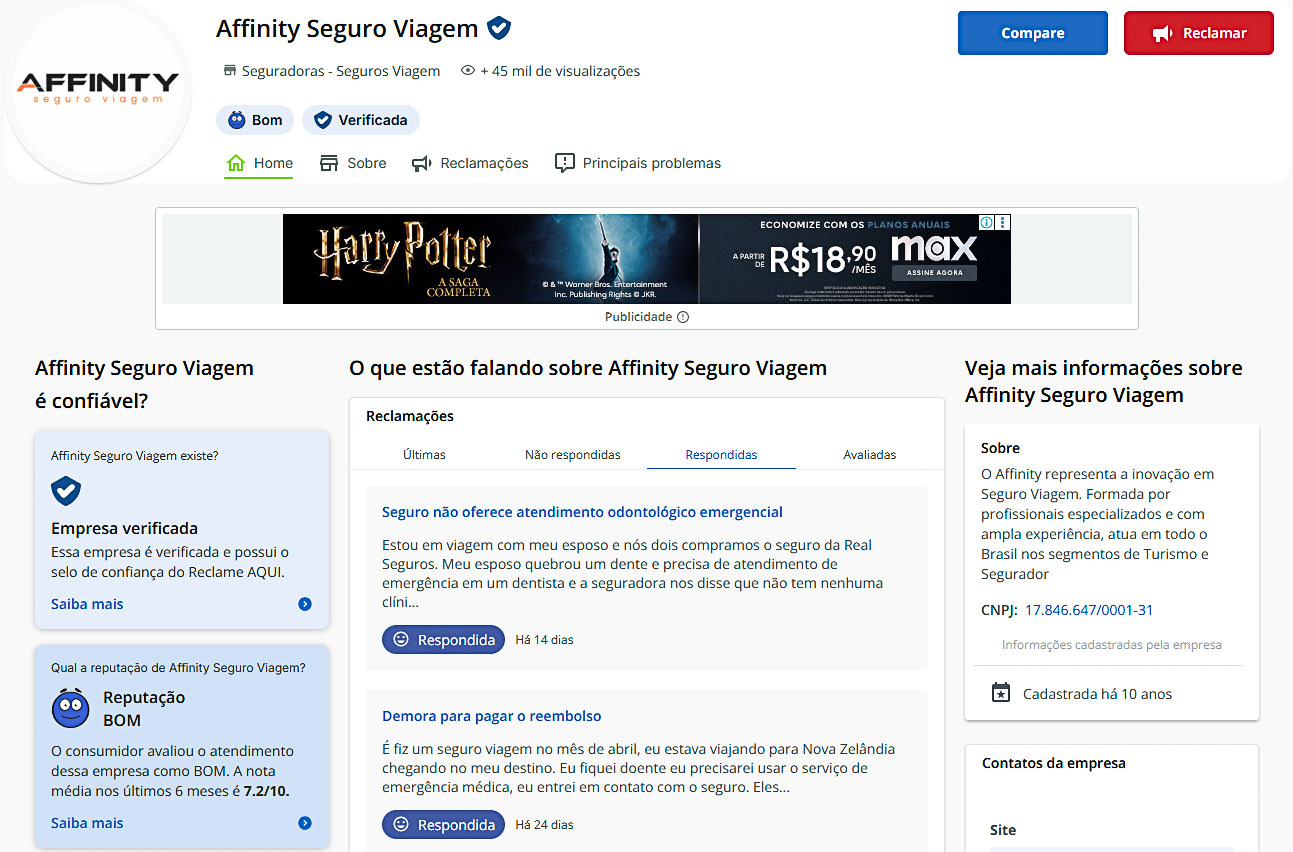This screenshot has height=852, width=1293.
Task: Select the Últimas complaints tab
Action: (x=424, y=454)
